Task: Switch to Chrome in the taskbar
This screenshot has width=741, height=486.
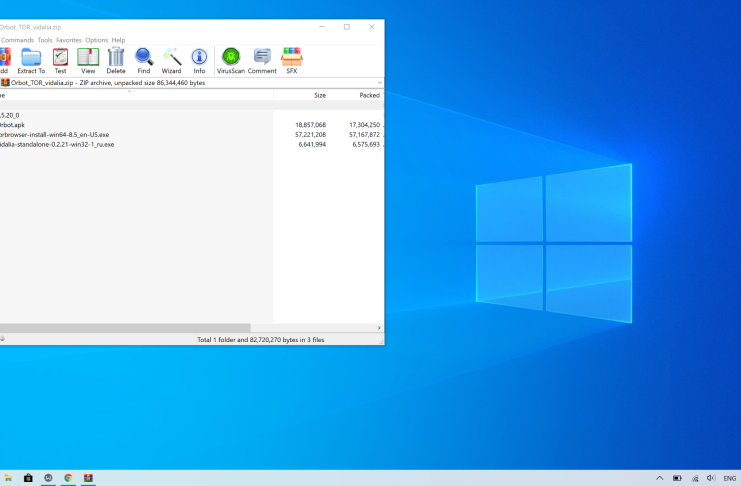Action: click(68, 478)
